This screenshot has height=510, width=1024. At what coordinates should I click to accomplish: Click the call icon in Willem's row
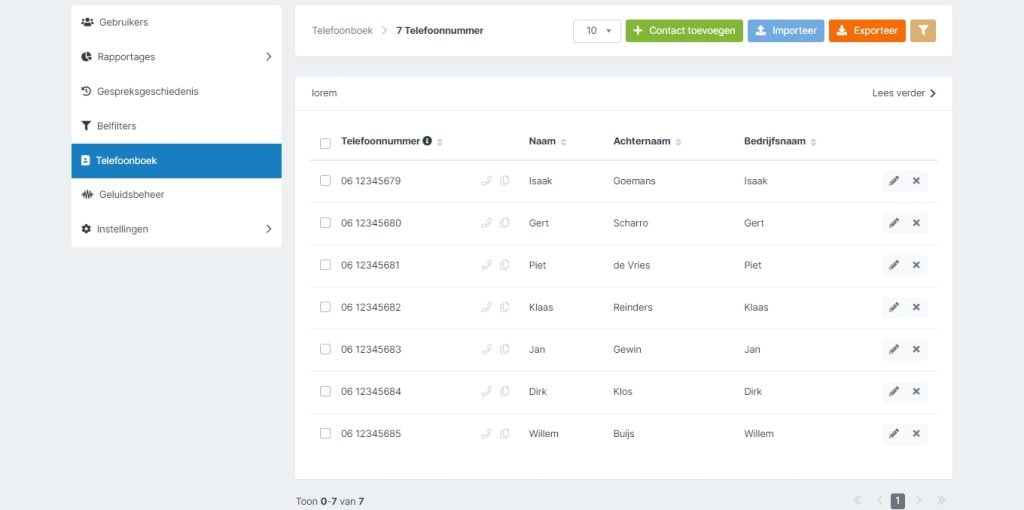[486, 434]
